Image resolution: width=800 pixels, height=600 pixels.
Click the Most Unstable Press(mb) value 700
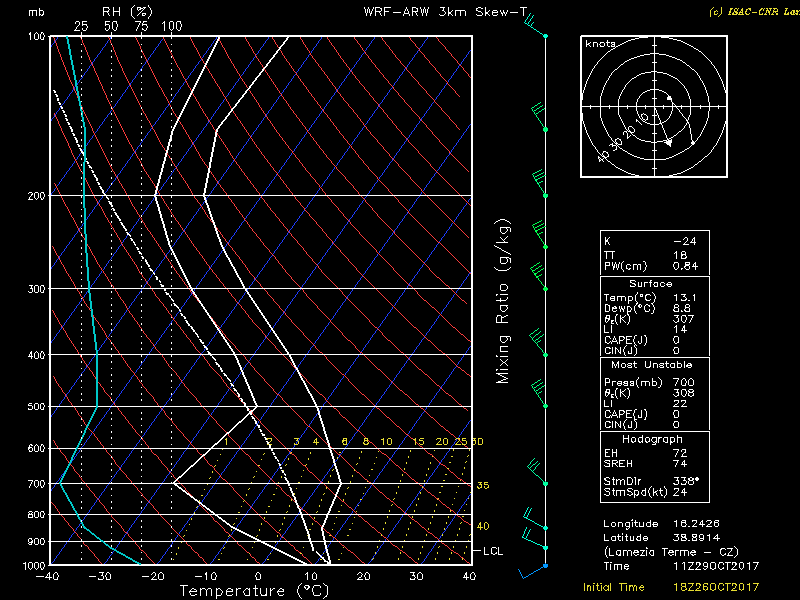[x=683, y=382]
